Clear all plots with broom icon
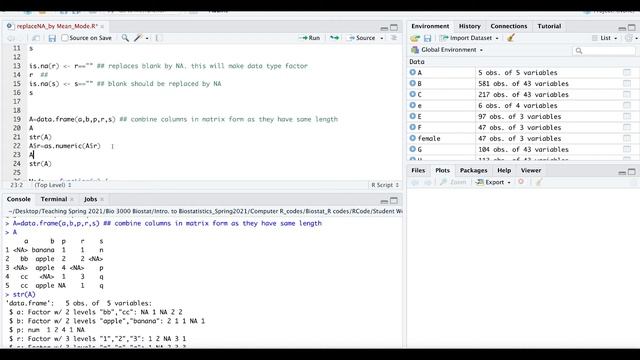Screen dimensions: 640x360 tap(539, 182)
